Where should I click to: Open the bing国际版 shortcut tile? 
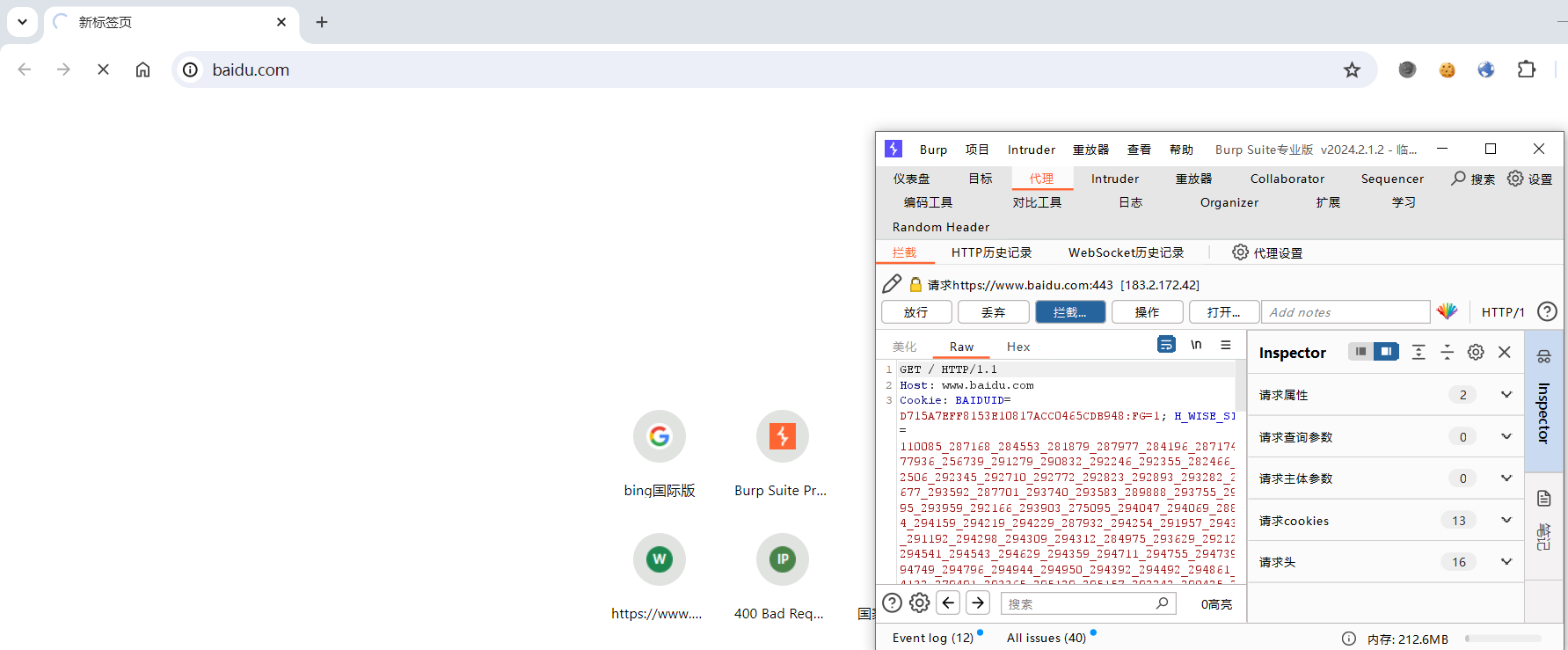(x=660, y=454)
